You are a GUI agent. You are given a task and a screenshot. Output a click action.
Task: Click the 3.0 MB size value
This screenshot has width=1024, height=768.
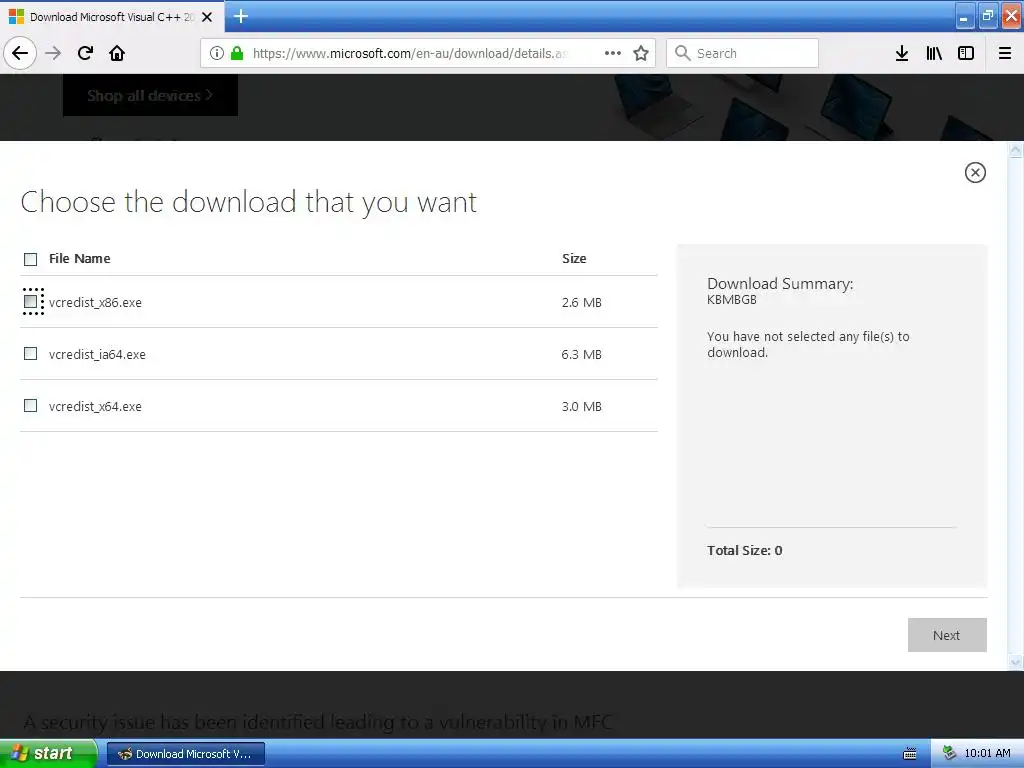[581, 406]
